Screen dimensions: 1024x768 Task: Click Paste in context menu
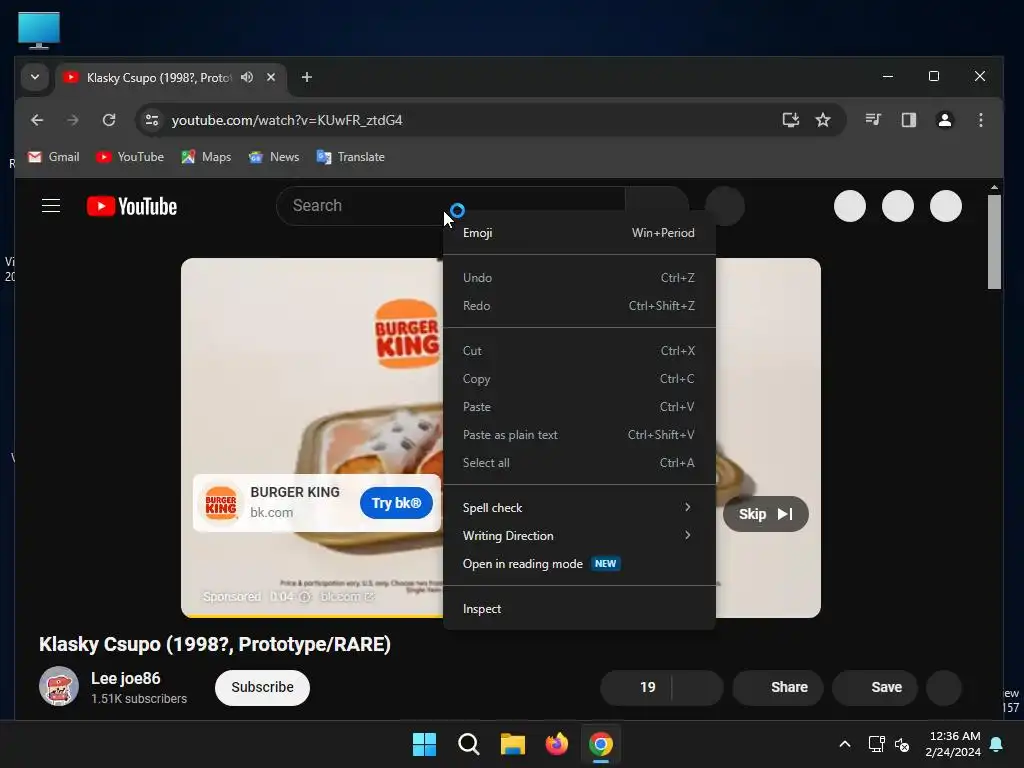coord(579,407)
